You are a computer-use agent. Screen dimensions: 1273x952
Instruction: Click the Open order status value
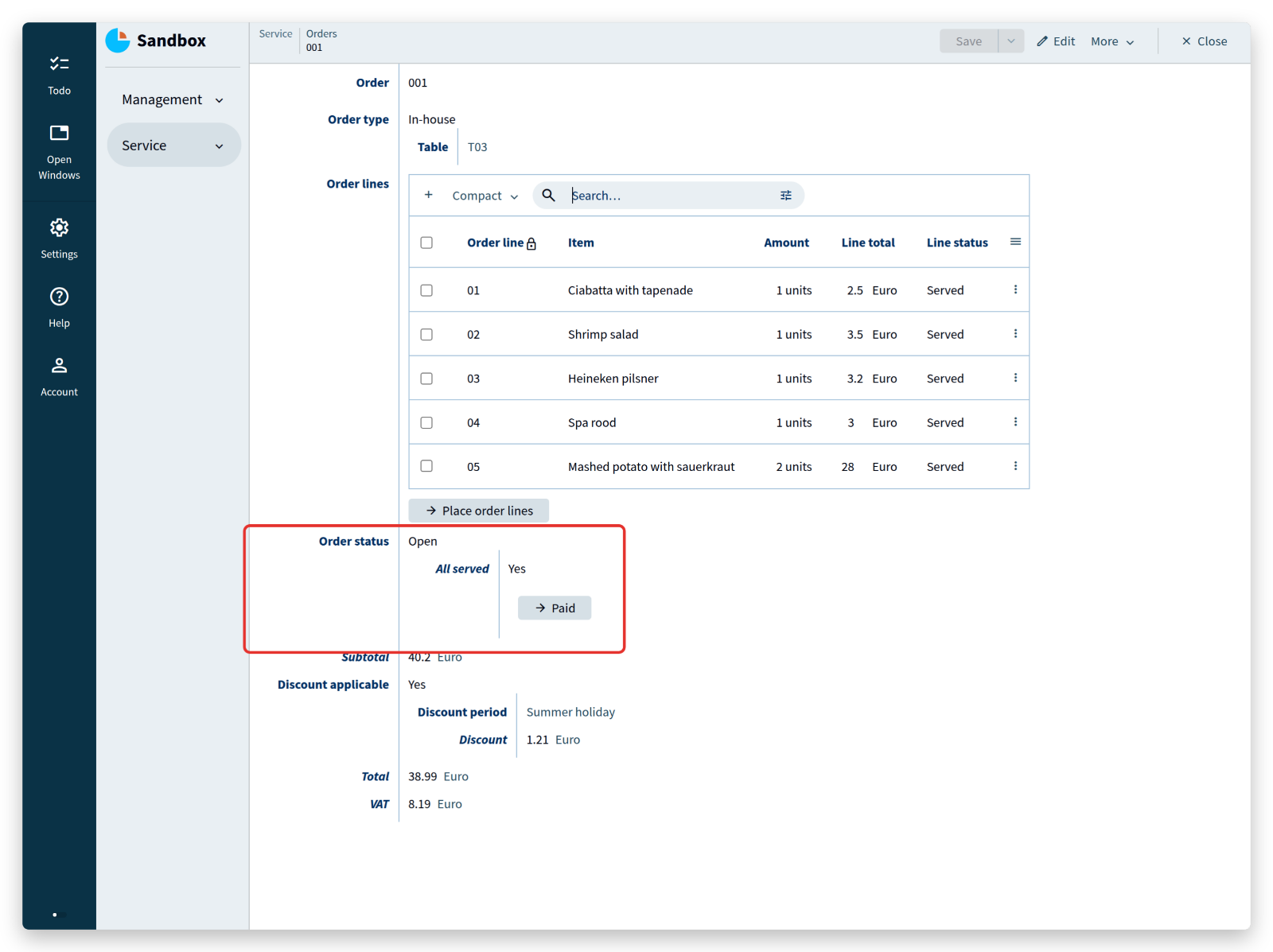click(422, 541)
